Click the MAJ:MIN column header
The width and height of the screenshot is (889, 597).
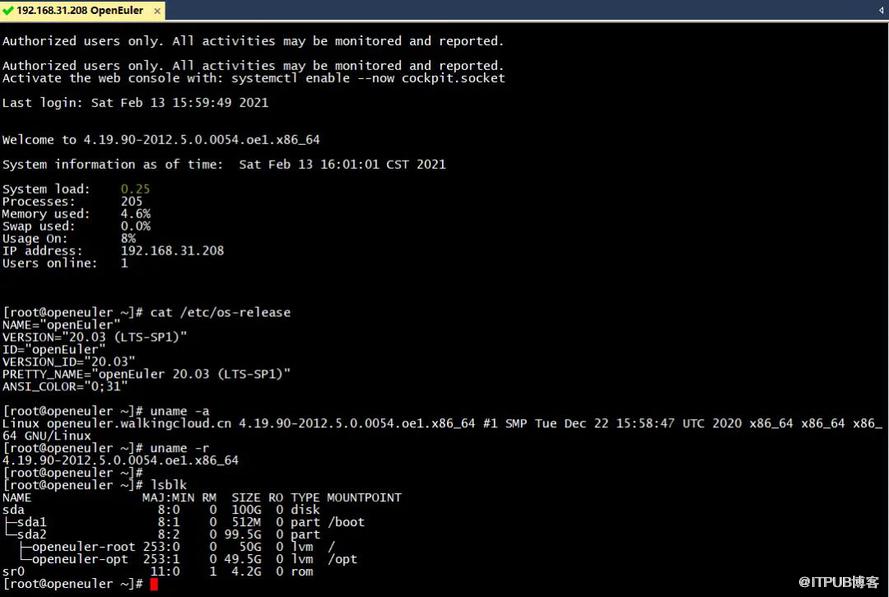pyautogui.click(x=168, y=497)
